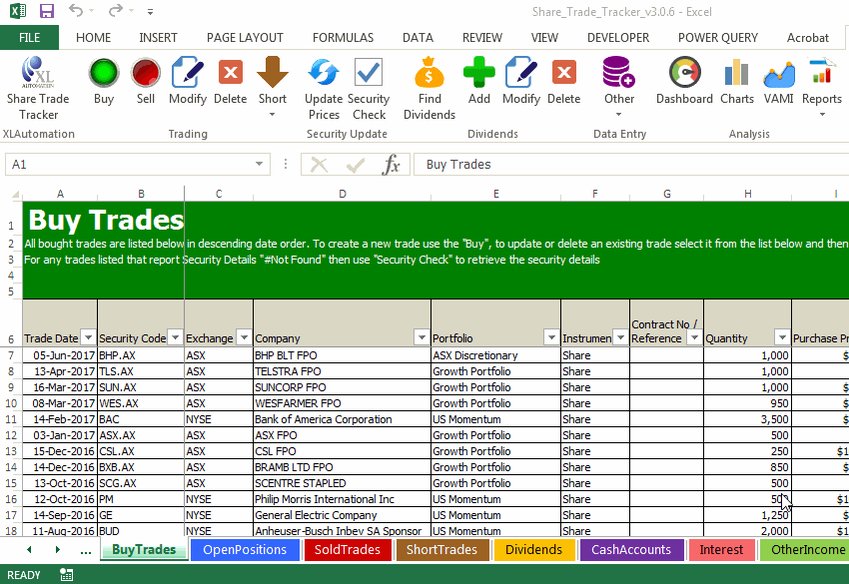The width and height of the screenshot is (849, 584).
Task: Click the Insert Function fx button
Action: pos(391,164)
